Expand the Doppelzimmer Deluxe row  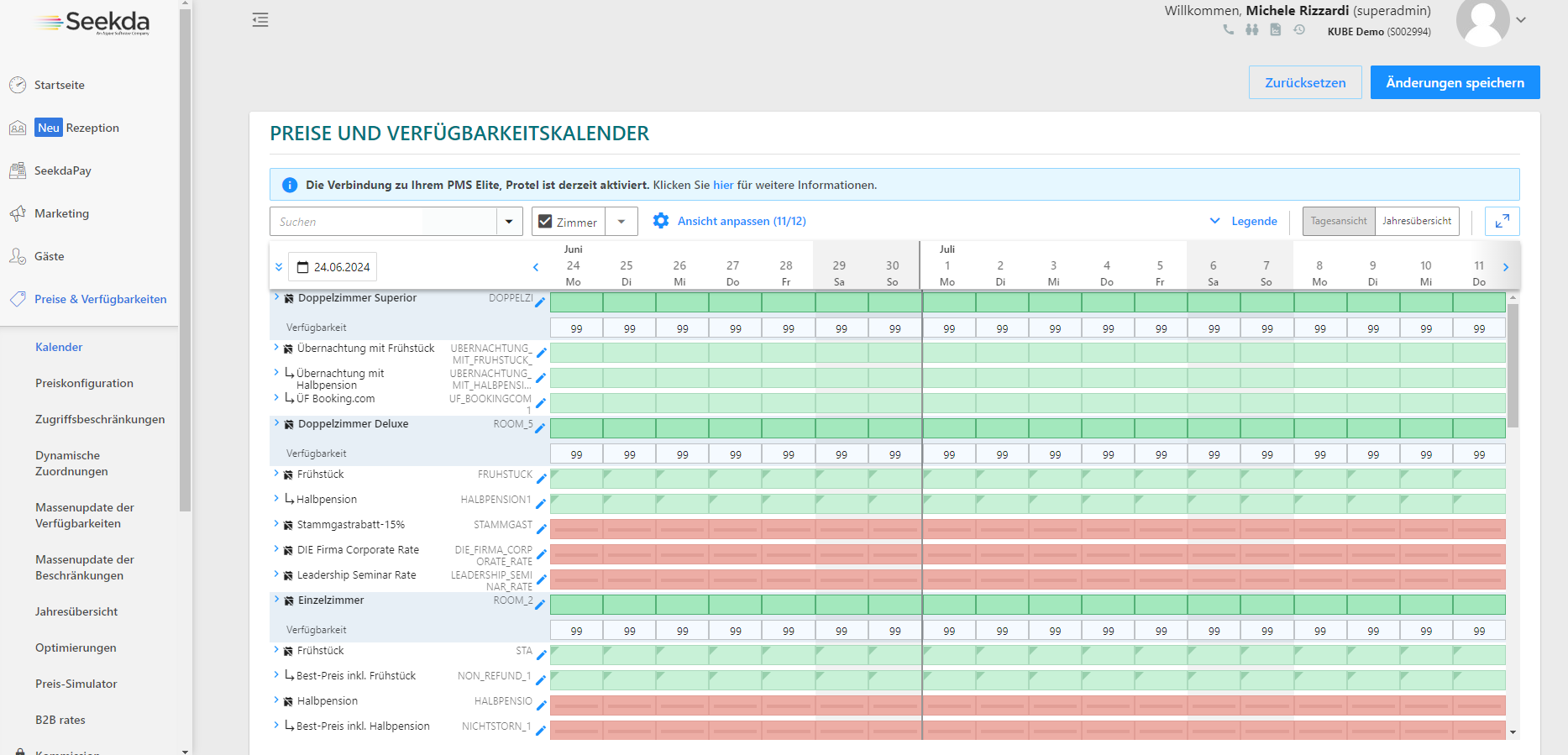[x=276, y=423]
